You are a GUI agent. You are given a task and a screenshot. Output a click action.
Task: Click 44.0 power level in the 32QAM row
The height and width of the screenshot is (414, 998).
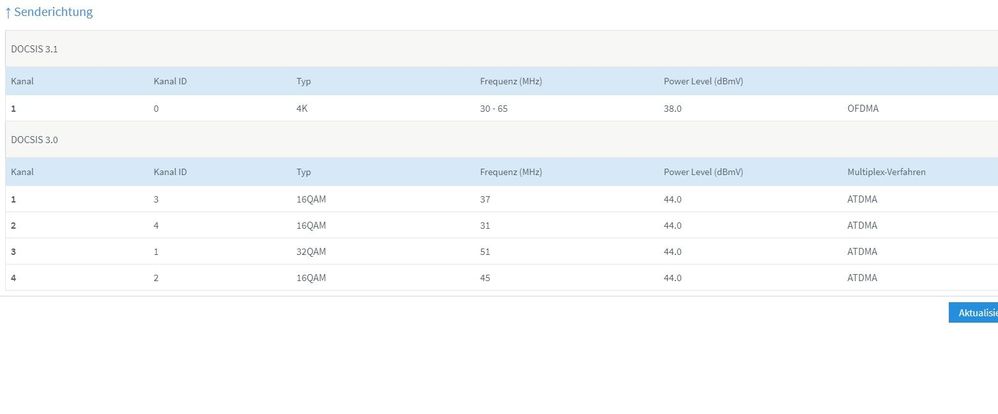[x=673, y=252]
